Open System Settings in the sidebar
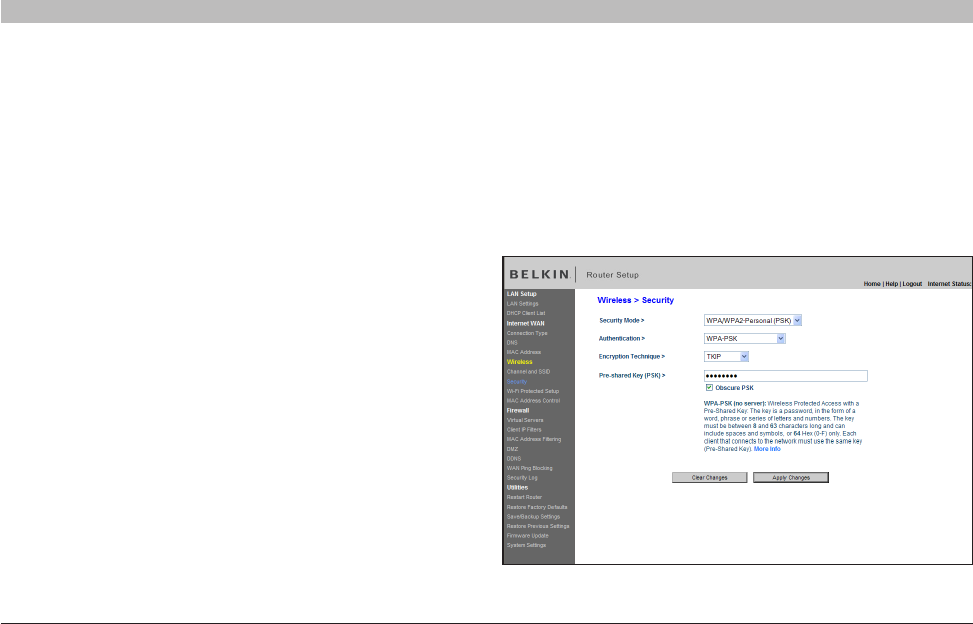Image resolution: width=973 pixels, height=624 pixels. pyautogui.click(x=526, y=545)
